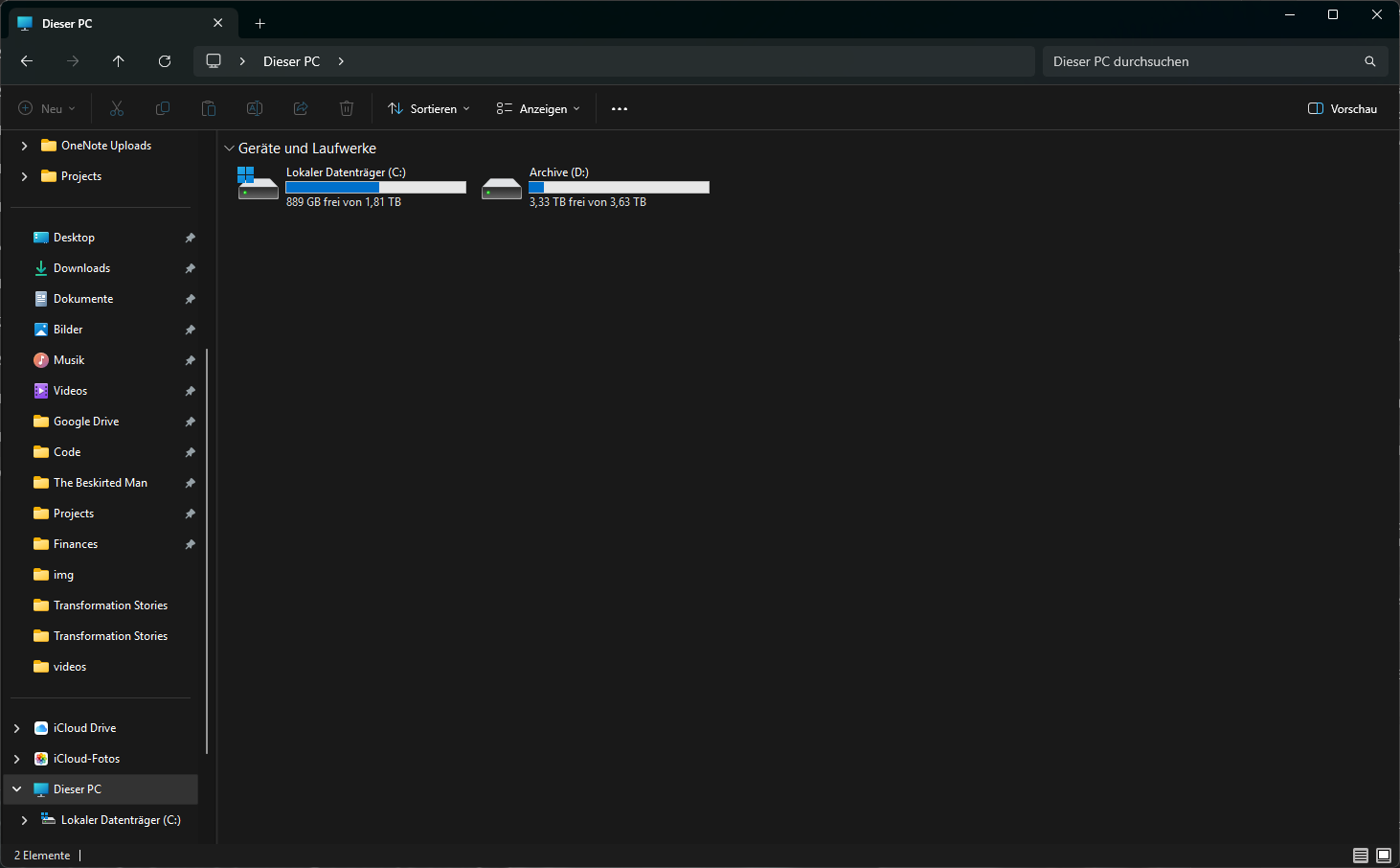Screen dimensions: 1400x868
Task: Open Google Drive in sidebar
Action: (86, 422)
